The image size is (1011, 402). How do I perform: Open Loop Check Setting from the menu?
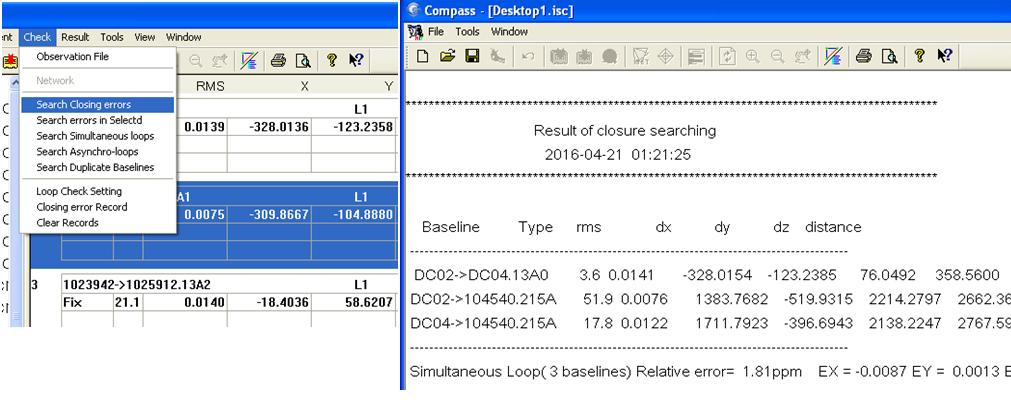coord(79,191)
